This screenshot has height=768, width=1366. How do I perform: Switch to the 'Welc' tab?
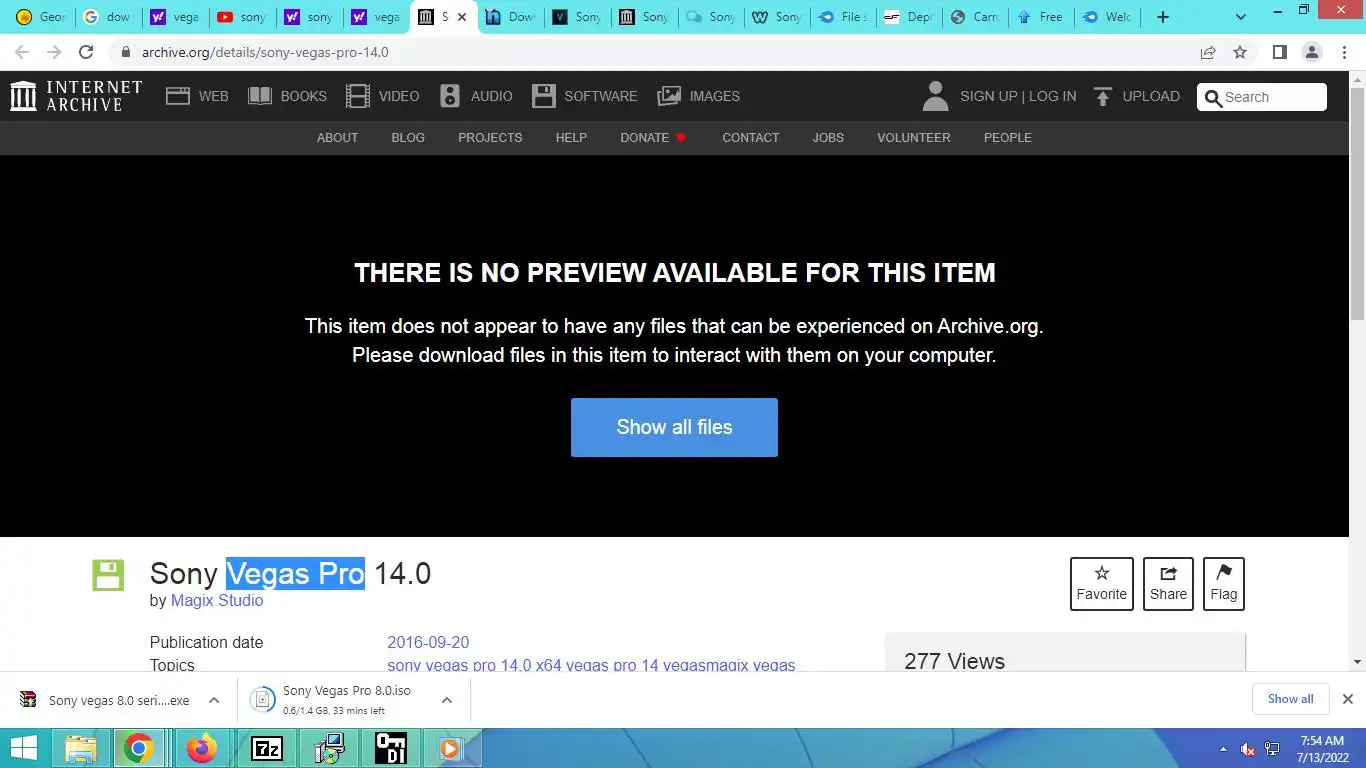click(1108, 17)
